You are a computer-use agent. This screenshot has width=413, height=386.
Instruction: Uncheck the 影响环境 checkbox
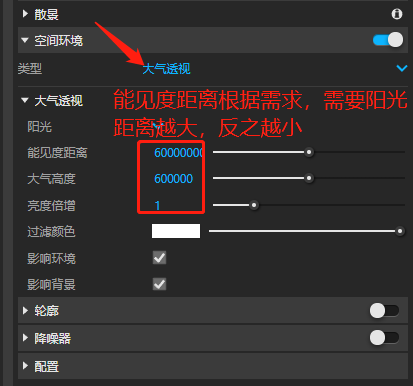159,258
